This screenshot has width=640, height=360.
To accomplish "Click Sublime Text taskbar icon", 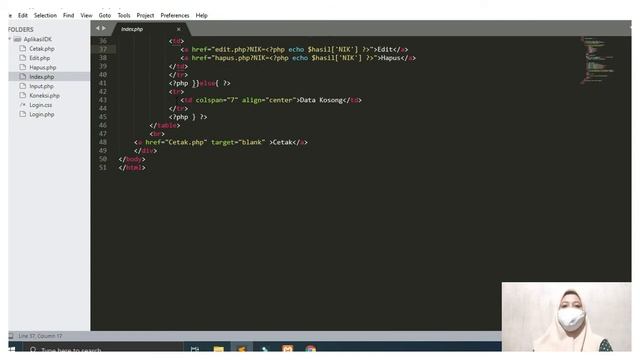I will coord(242,348).
